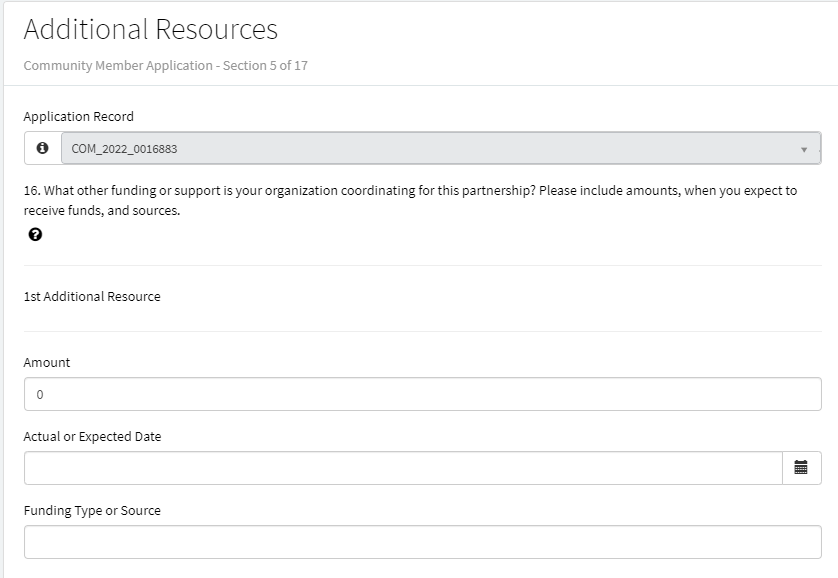Click the "receive funds, and sources." line
This screenshot has width=838, height=578.
(x=102, y=211)
